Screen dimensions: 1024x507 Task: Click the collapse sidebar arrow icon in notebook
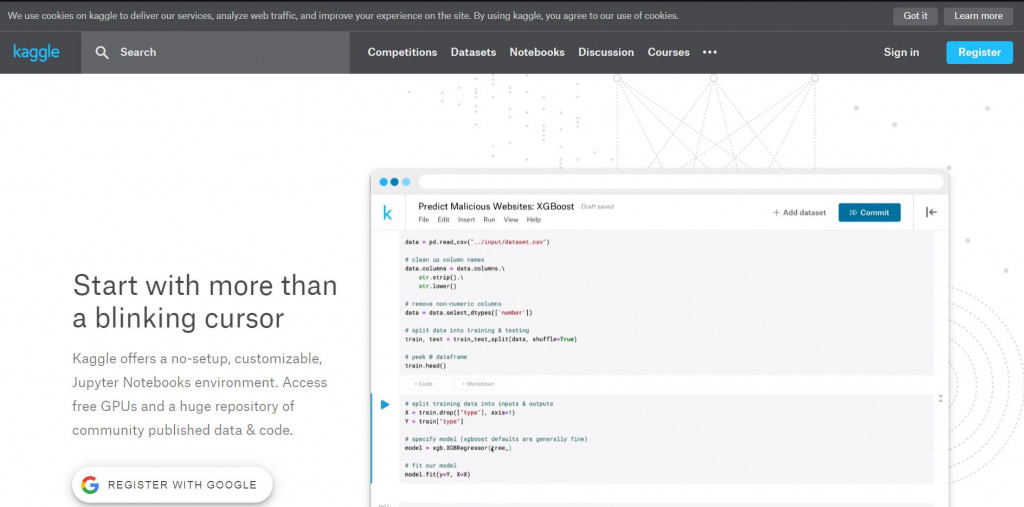931,212
